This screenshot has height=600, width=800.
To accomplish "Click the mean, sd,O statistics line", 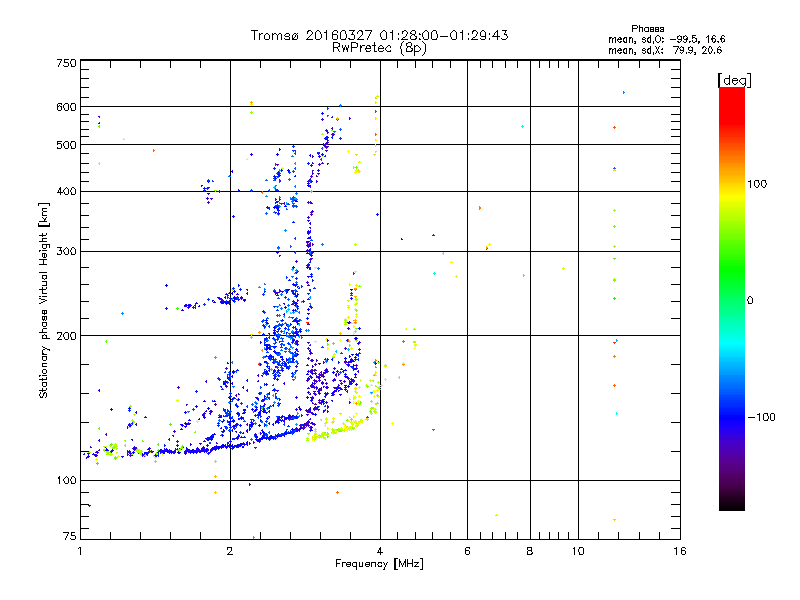I will click(x=666, y=39).
